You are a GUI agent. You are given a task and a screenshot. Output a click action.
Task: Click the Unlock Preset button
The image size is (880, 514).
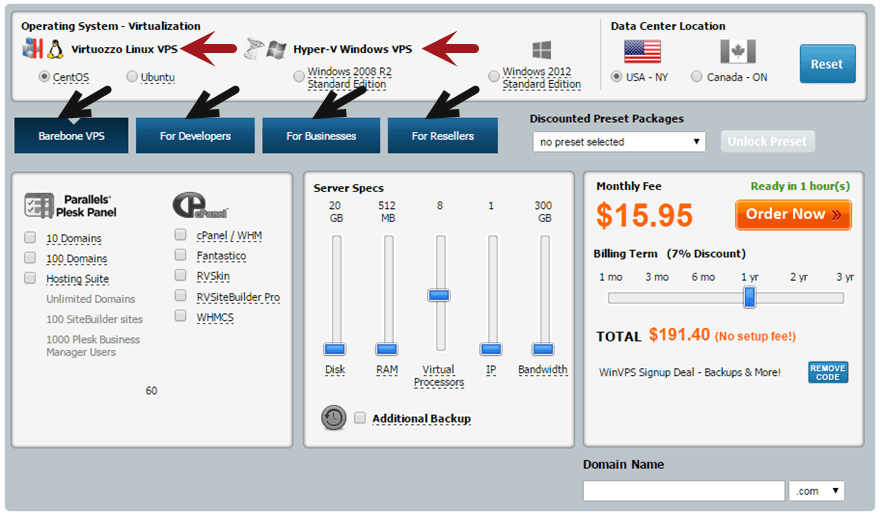(x=767, y=141)
